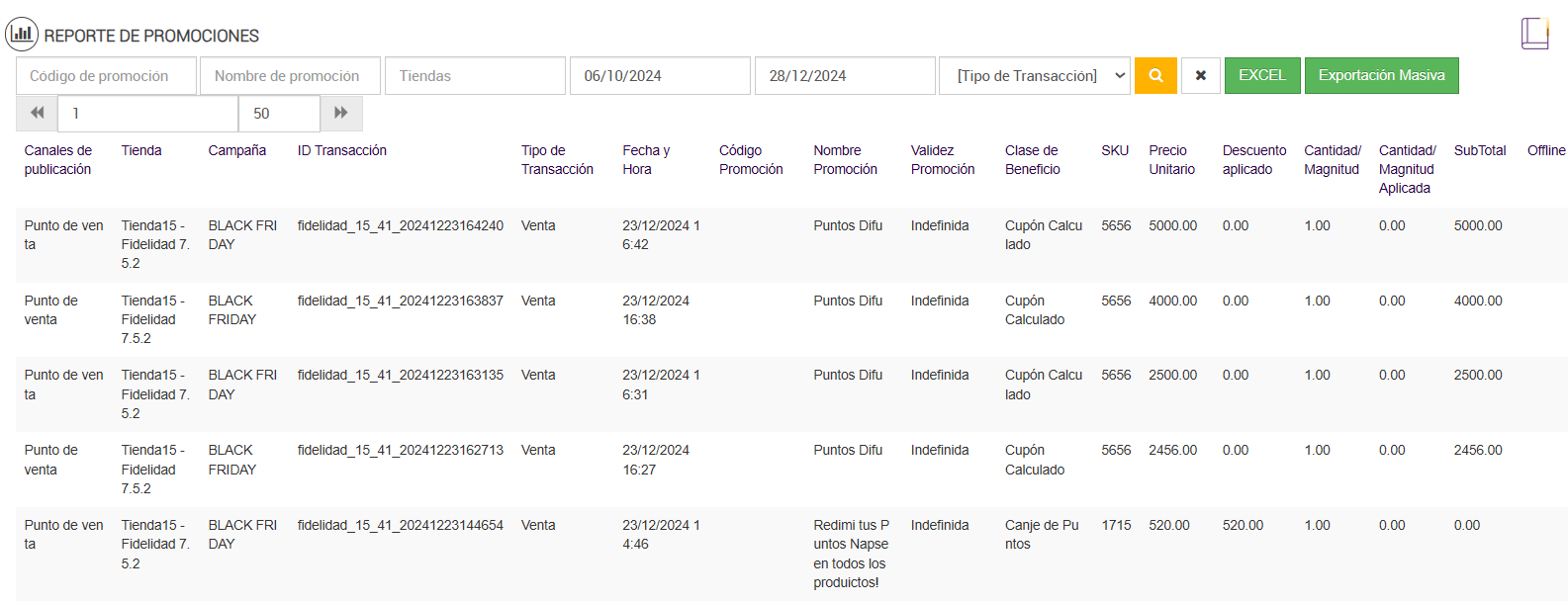Select transaction fidelidad_15_41_20241223164240
Screen dimensions: 1568x603
401,225
